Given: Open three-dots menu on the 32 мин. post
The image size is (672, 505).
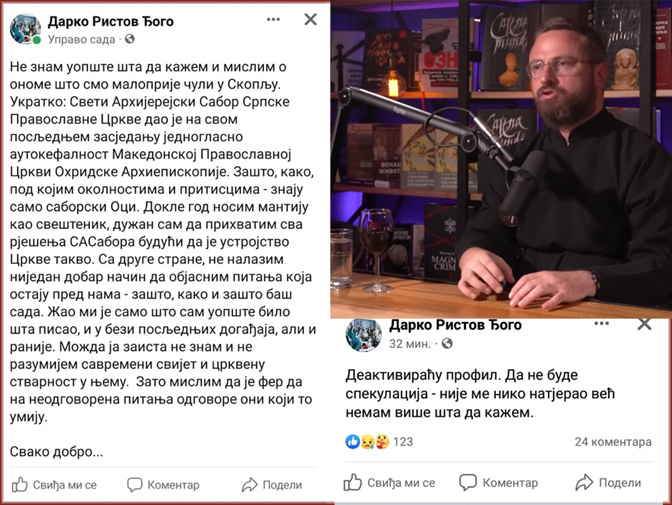Looking at the screenshot, I should click(601, 323).
